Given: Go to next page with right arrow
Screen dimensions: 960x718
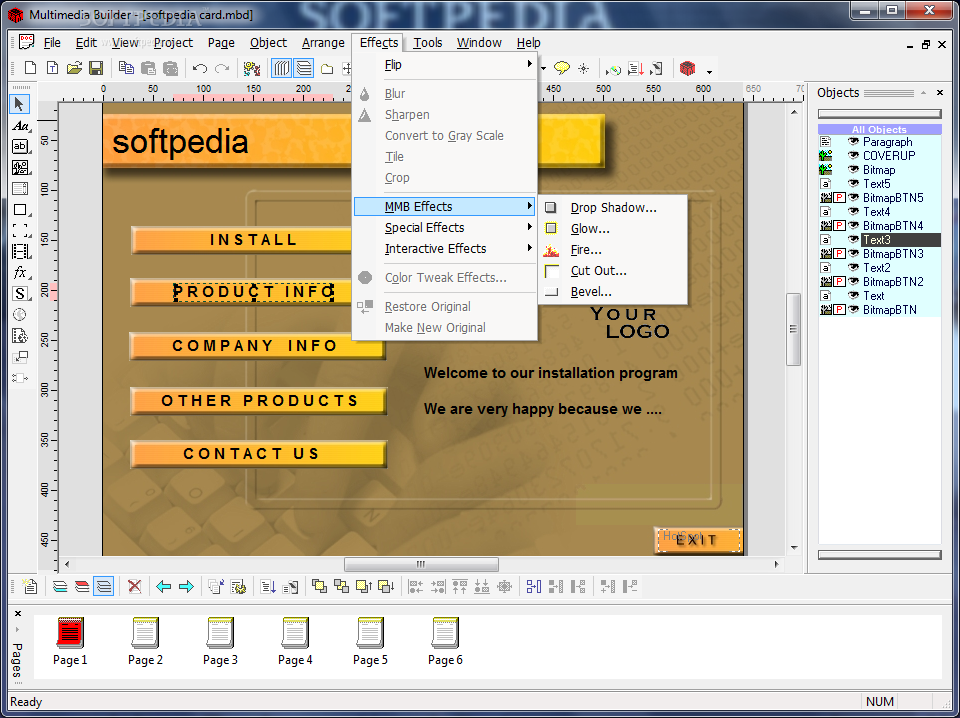Looking at the screenshot, I should click(186, 587).
